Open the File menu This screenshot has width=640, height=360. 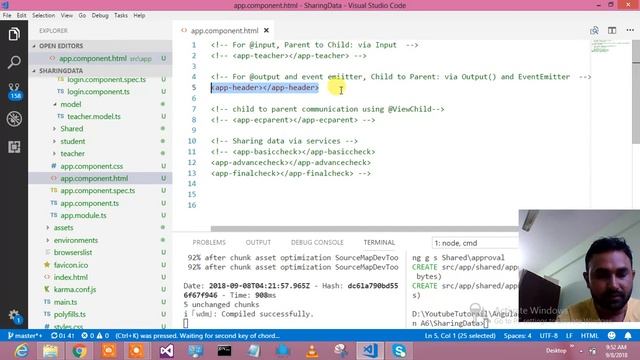tap(7, 16)
